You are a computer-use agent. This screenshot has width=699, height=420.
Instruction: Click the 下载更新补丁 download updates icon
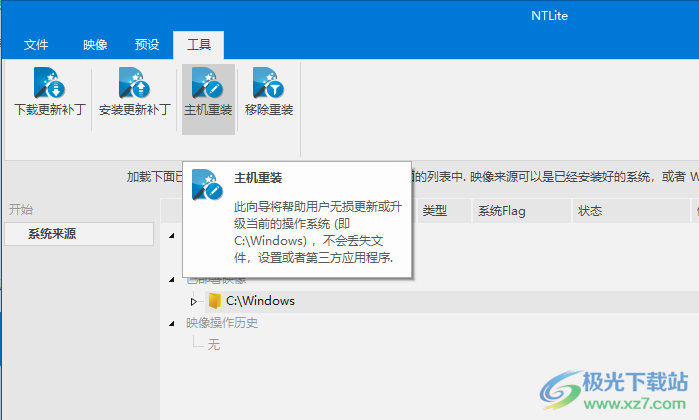49,83
